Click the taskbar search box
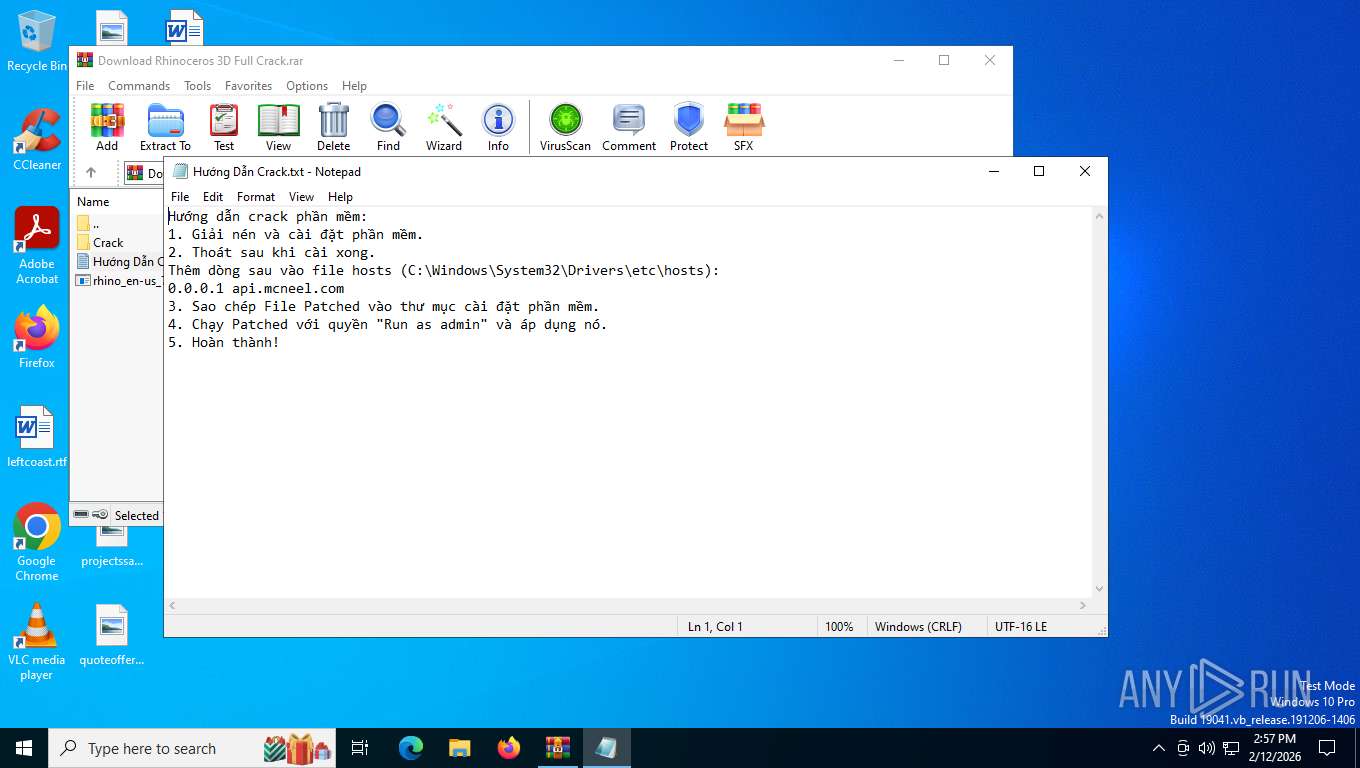1360x768 pixels. point(193,748)
